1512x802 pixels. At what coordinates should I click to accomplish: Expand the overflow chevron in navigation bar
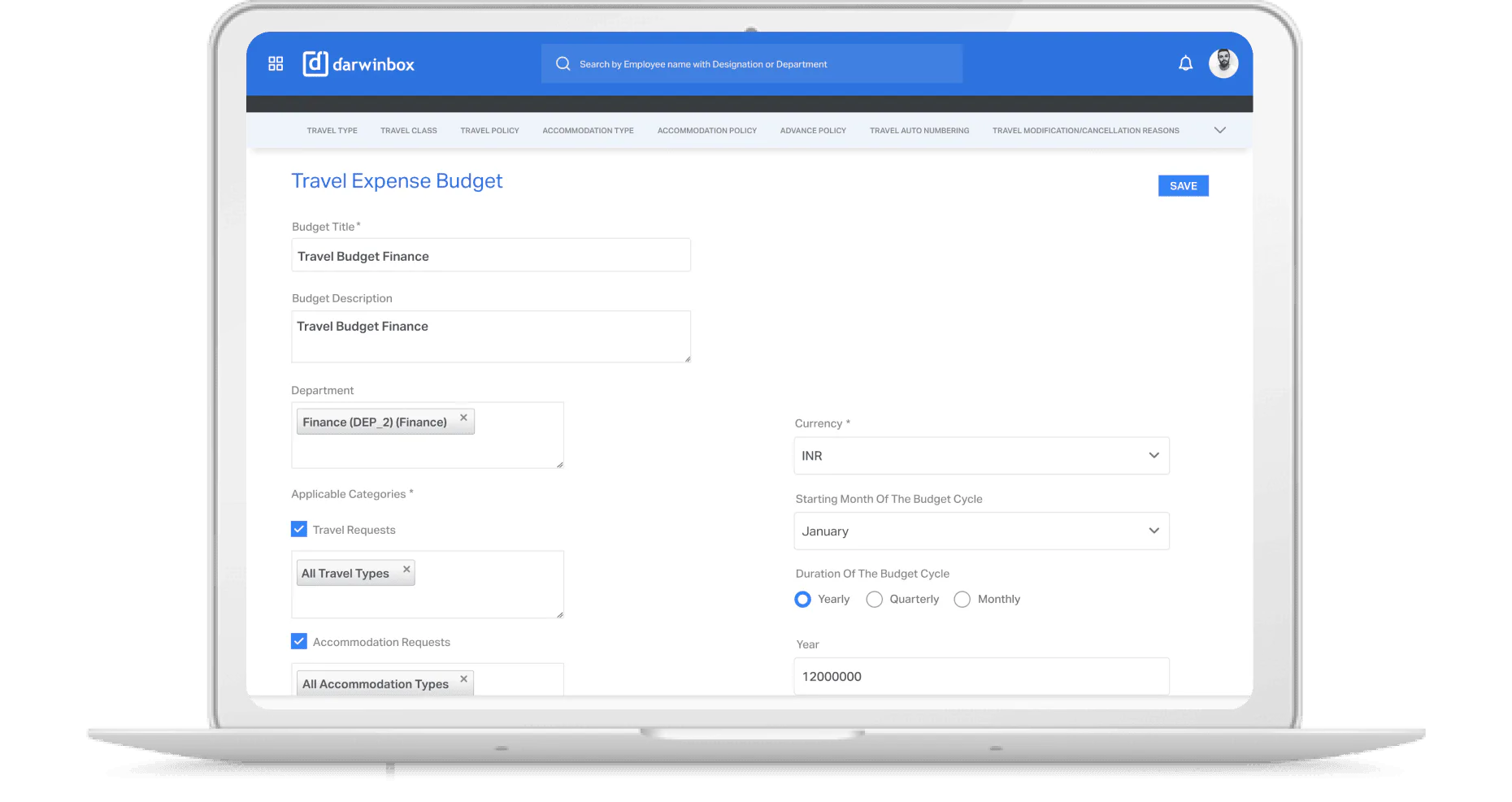point(1219,130)
